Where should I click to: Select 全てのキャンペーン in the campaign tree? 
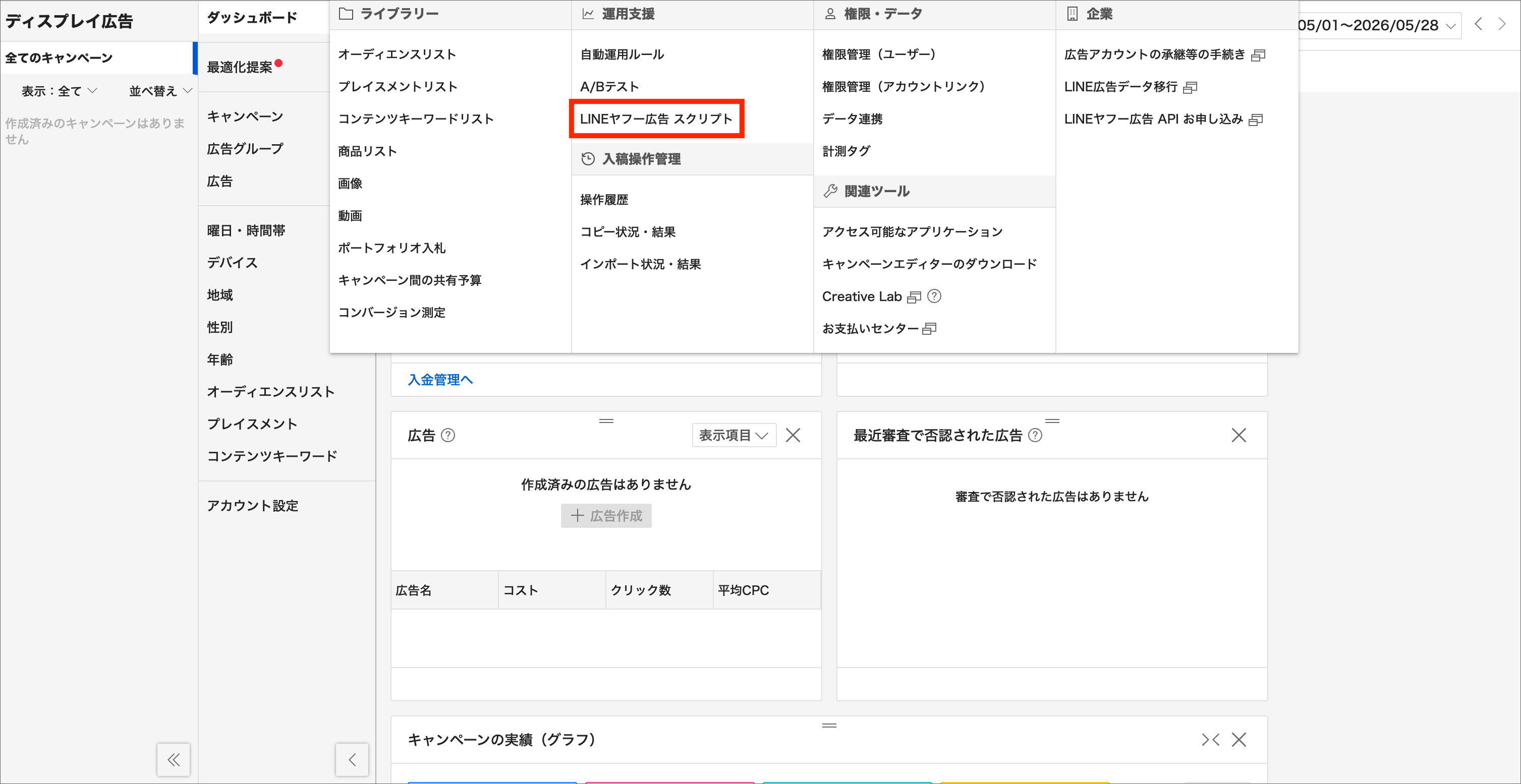97,58
